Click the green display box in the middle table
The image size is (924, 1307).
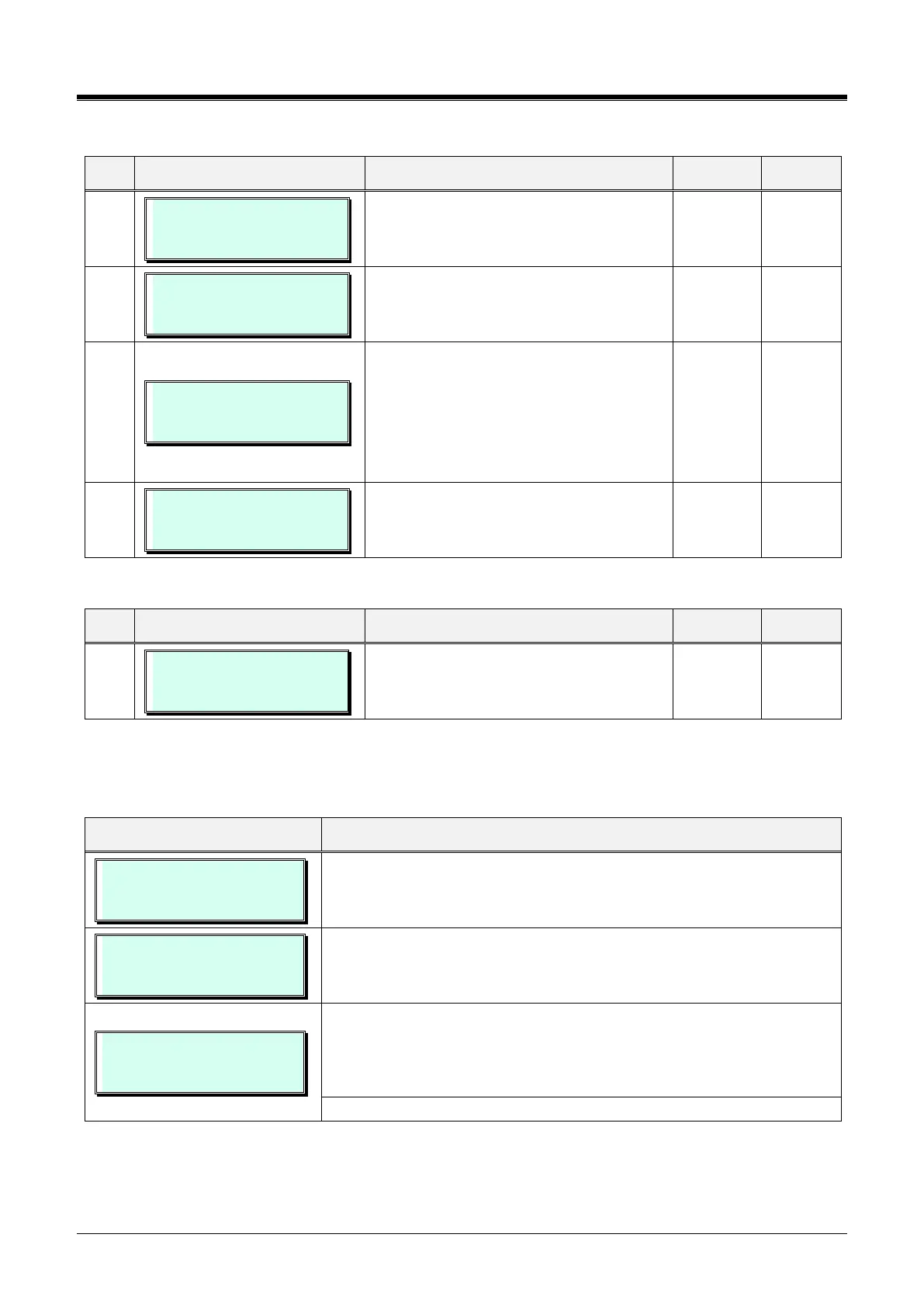pyautogui.click(x=247, y=681)
